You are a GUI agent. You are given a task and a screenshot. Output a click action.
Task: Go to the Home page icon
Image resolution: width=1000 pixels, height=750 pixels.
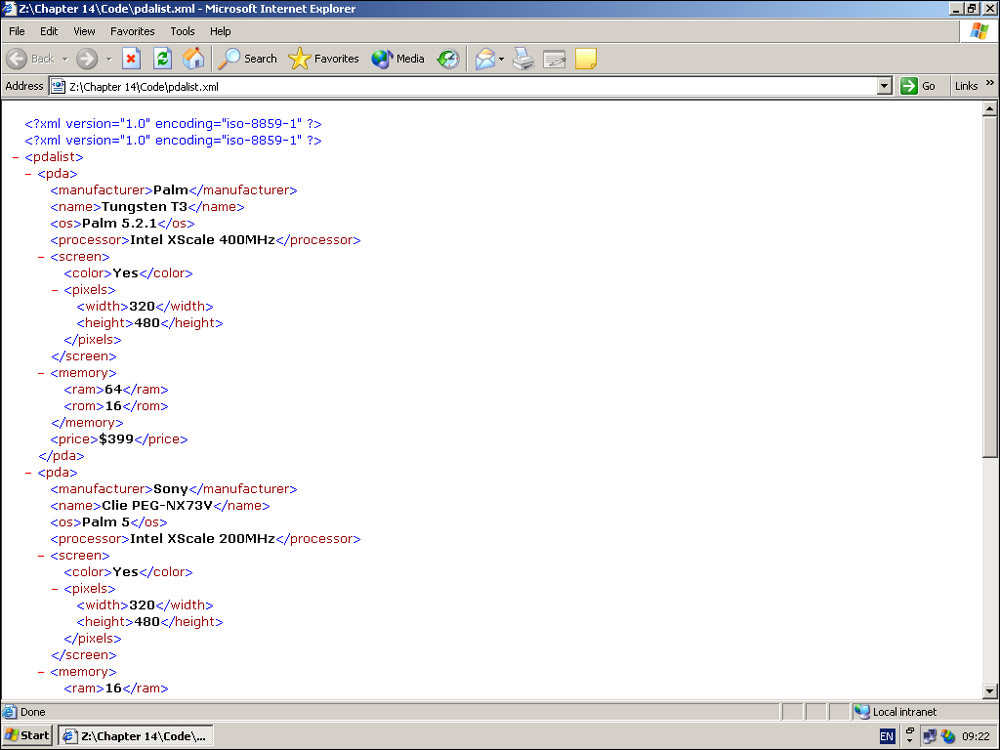pos(193,59)
